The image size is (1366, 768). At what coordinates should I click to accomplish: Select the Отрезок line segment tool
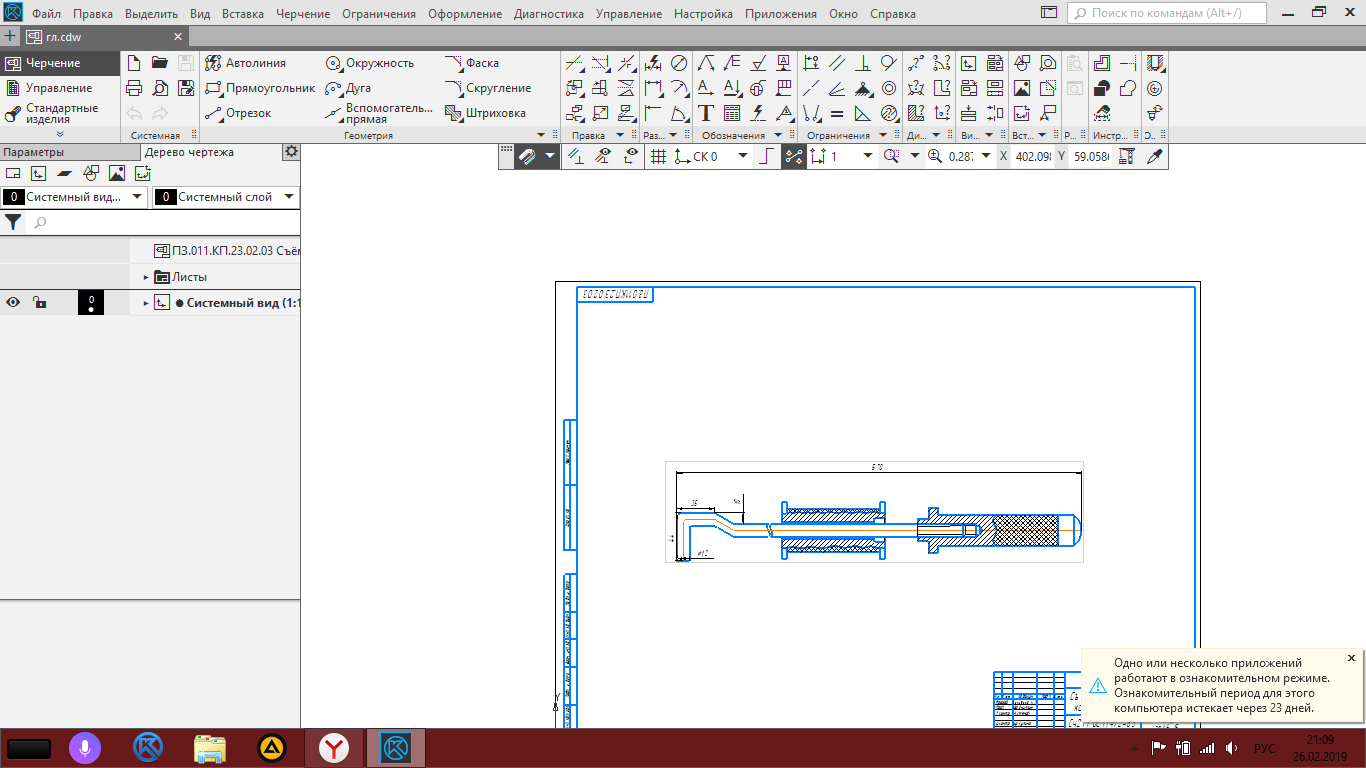238,113
